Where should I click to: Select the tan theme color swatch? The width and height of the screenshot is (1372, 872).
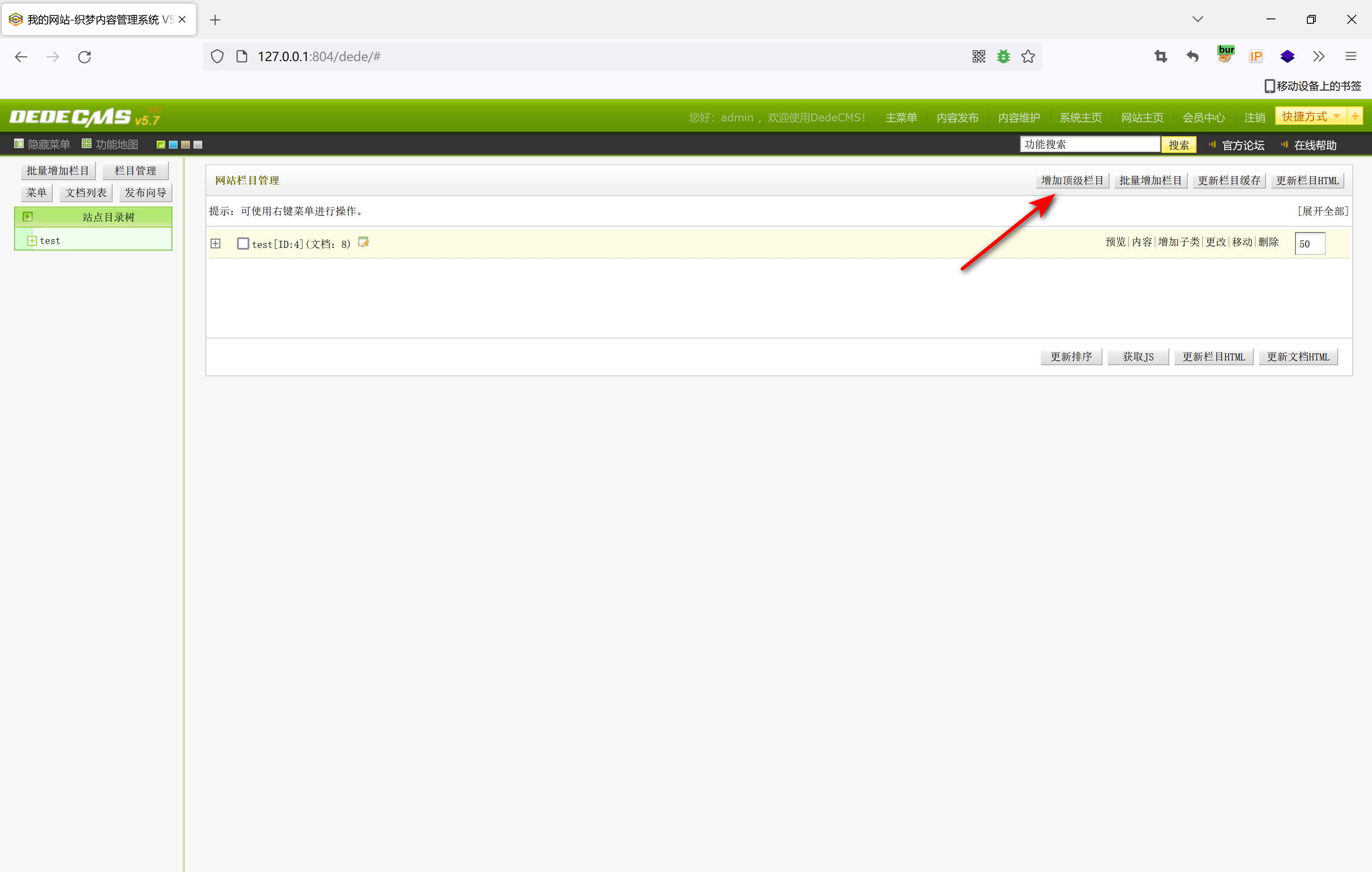[185, 145]
